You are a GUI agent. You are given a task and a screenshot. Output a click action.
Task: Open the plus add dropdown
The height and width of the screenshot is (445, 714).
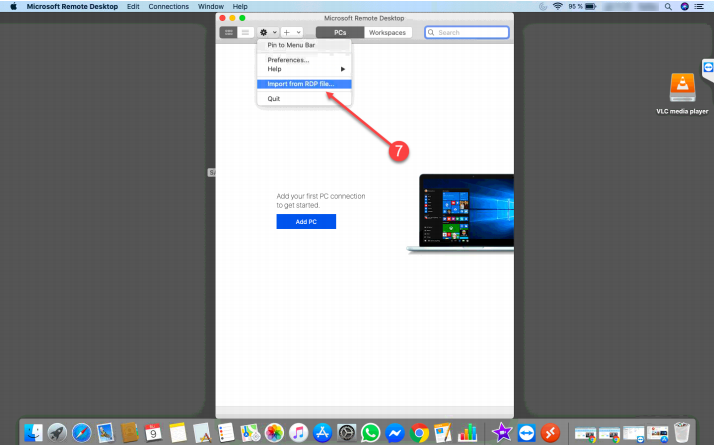tap(291, 32)
